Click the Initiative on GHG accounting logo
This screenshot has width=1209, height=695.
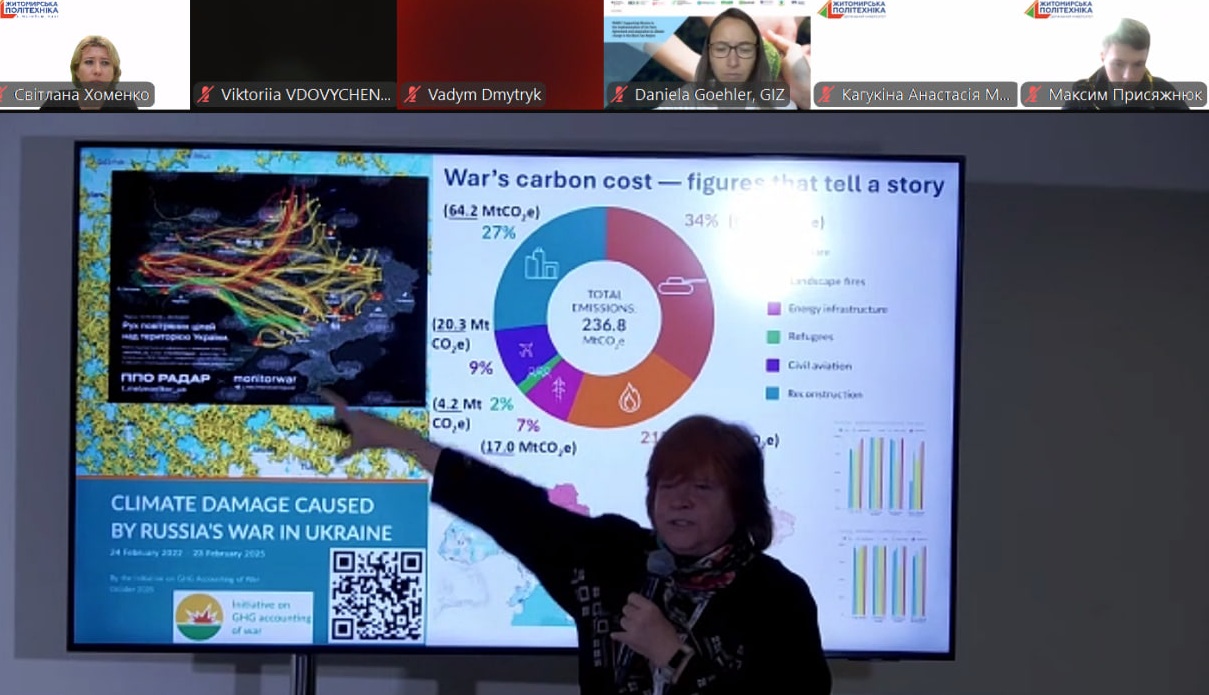(243, 618)
